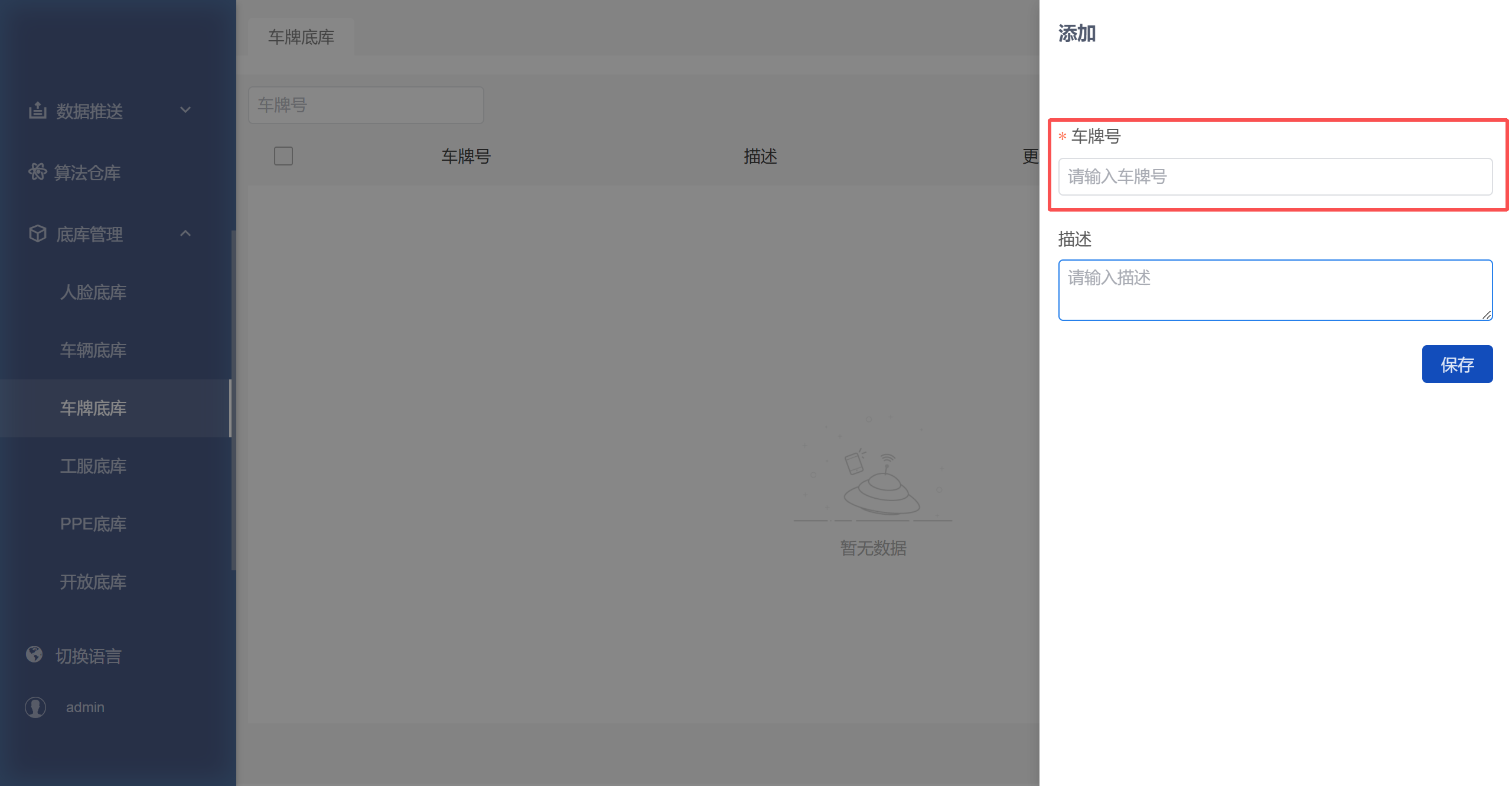Click the admin user avatar icon
Viewport: 1512px width, 786px height.
(x=35, y=707)
